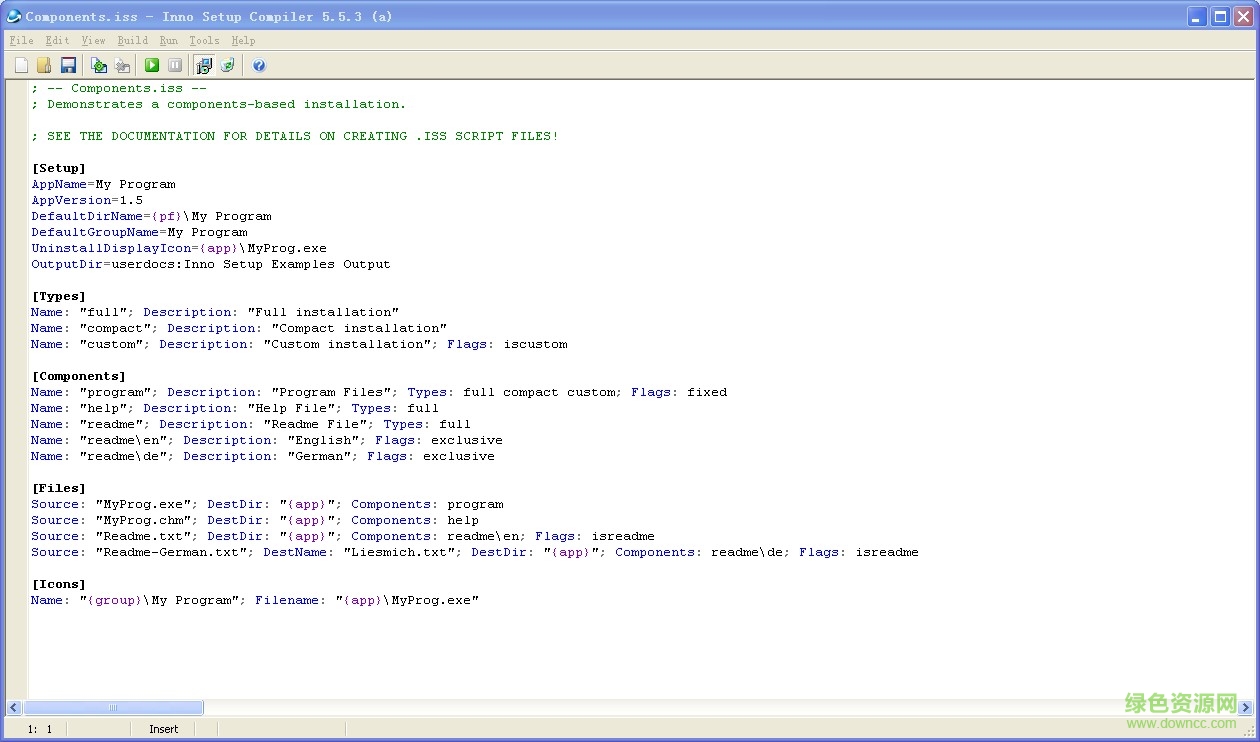Click the "Demonstrates a components-based installation" comment

pyautogui.click(x=219, y=104)
